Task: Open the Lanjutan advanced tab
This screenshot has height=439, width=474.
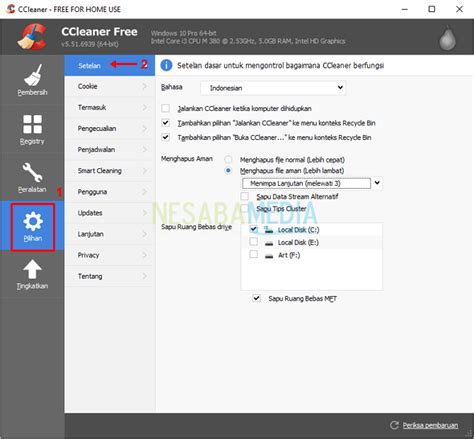Action: tap(110, 234)
